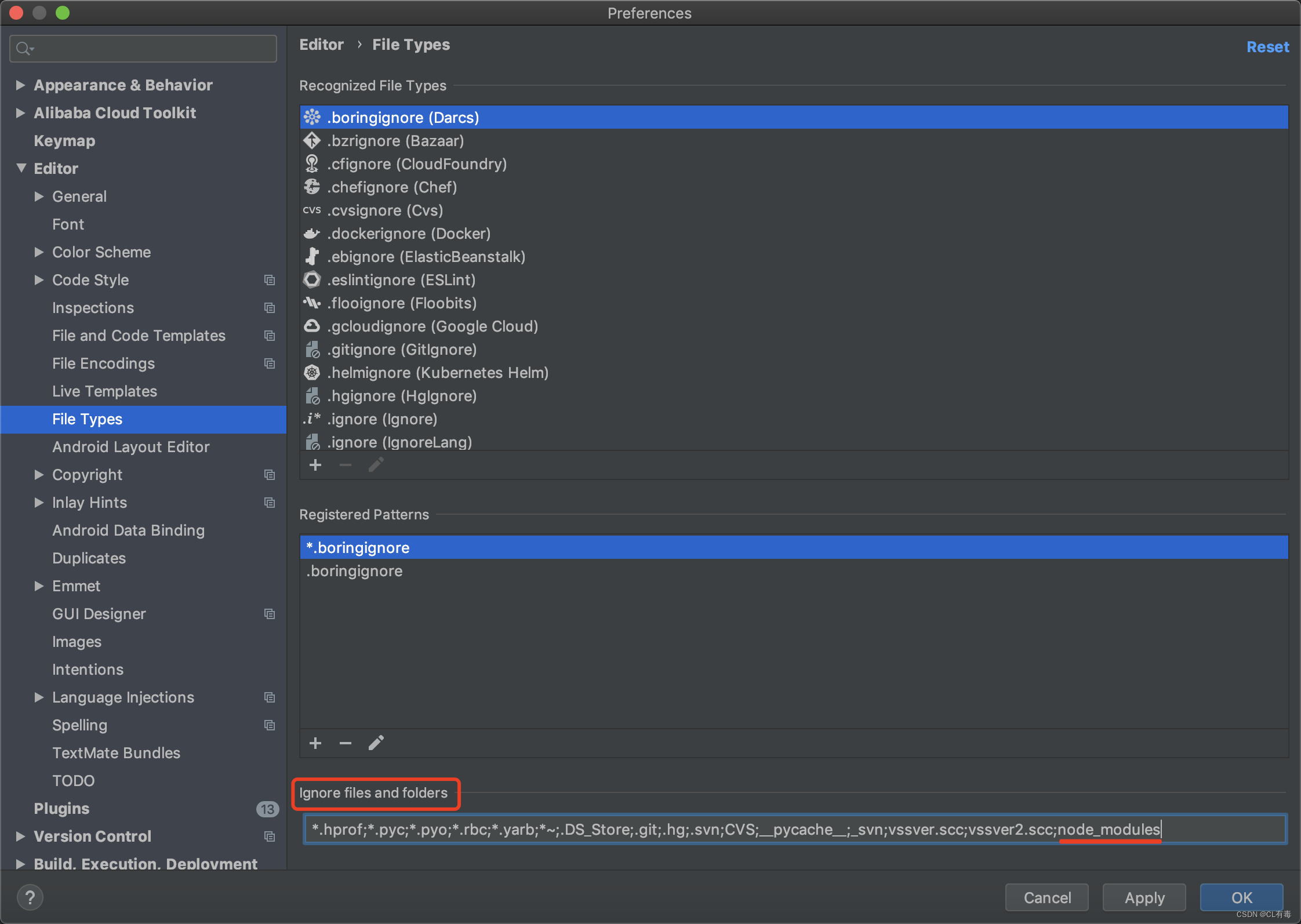Click the .gcloudignore (Google Cloud) icon
1301x924 pixels.
311,327
